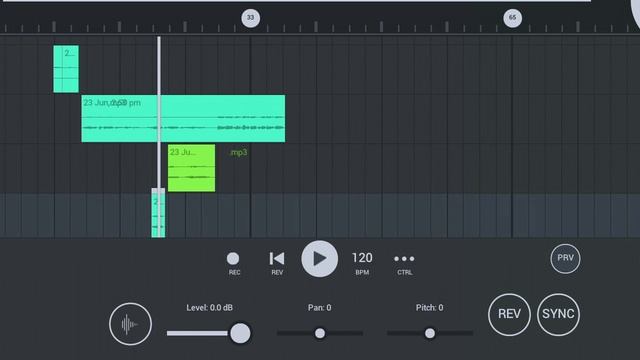Toggle the SYNC button

click(x=558, y=314)
